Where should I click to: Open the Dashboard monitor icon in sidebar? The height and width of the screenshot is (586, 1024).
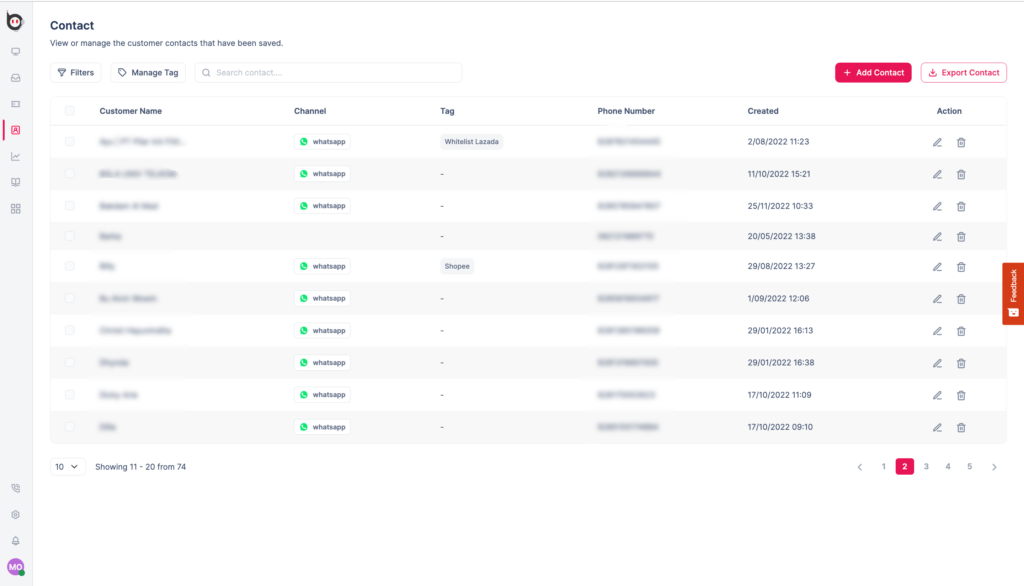15,52
